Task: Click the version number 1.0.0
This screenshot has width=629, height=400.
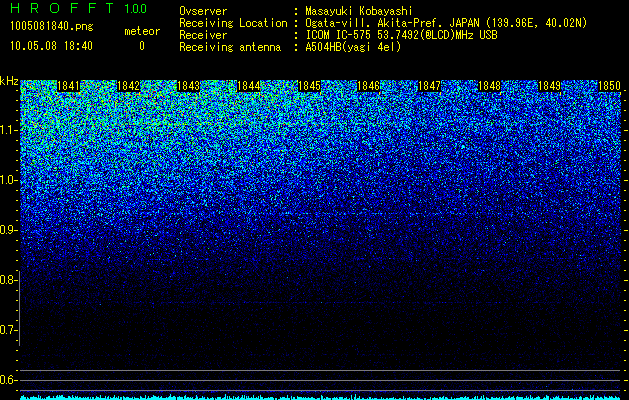Action: (136, 9)
